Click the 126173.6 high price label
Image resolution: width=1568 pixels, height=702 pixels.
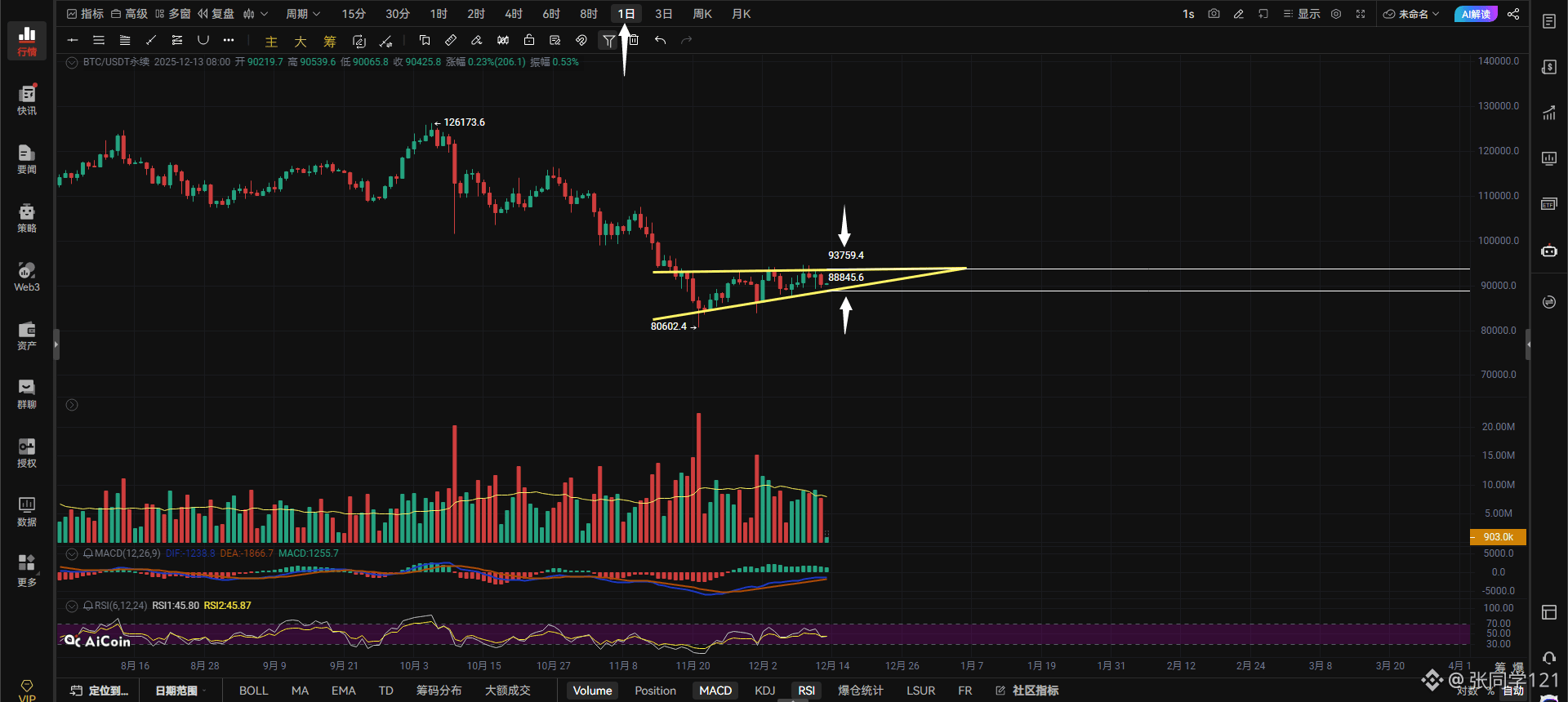(x=464, y=122)
